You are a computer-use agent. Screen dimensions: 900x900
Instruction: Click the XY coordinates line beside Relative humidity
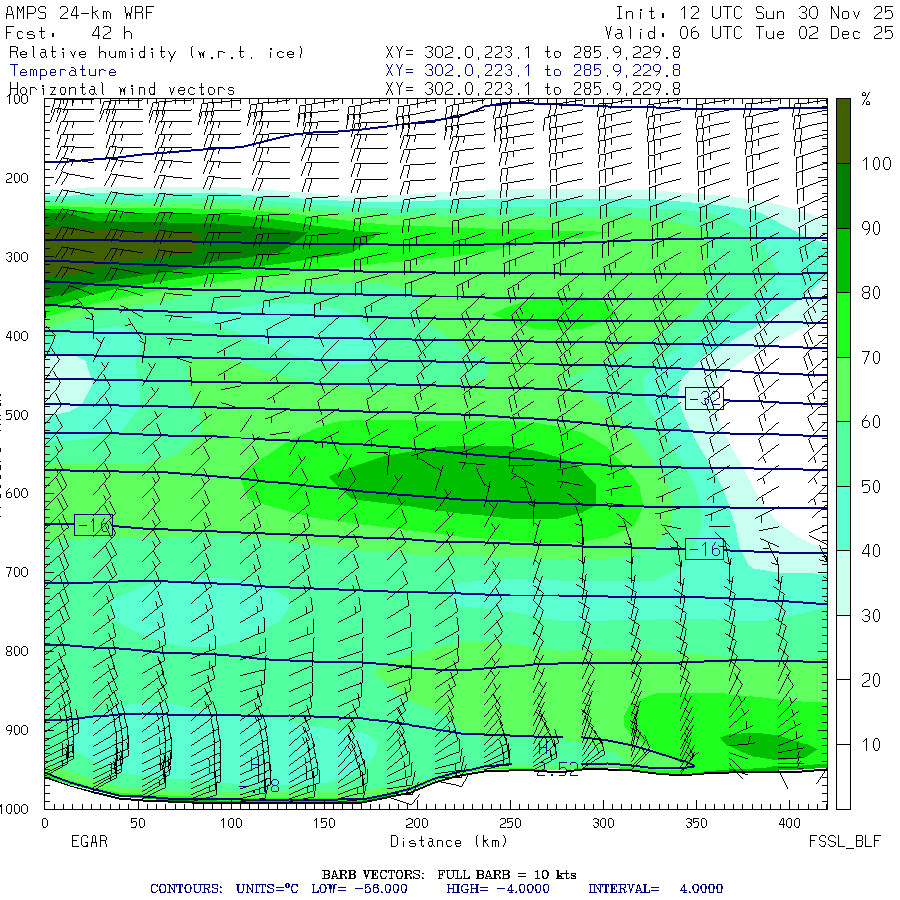[x=533, y=53]
